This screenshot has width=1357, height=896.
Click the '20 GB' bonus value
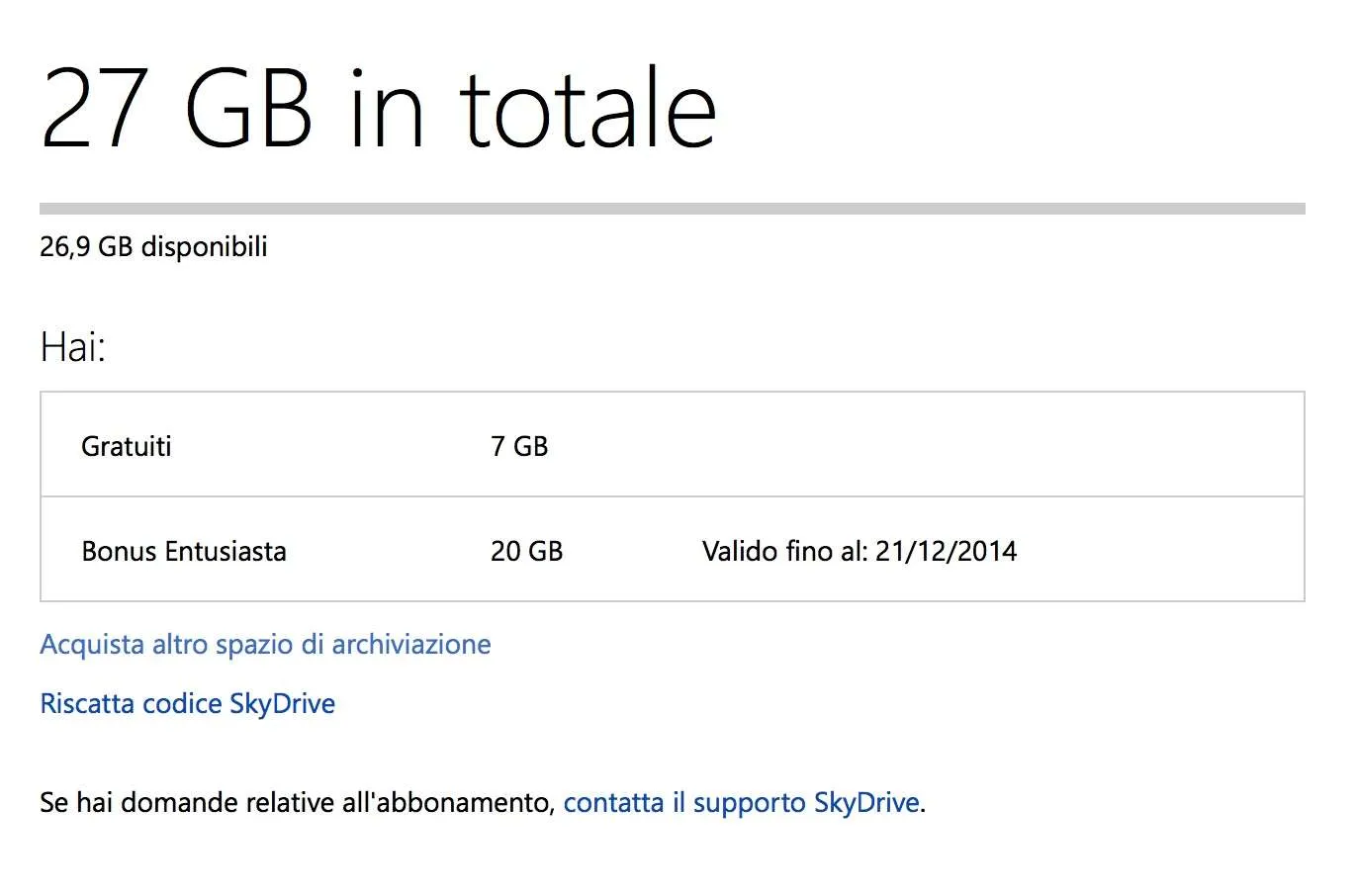(526, 551)
